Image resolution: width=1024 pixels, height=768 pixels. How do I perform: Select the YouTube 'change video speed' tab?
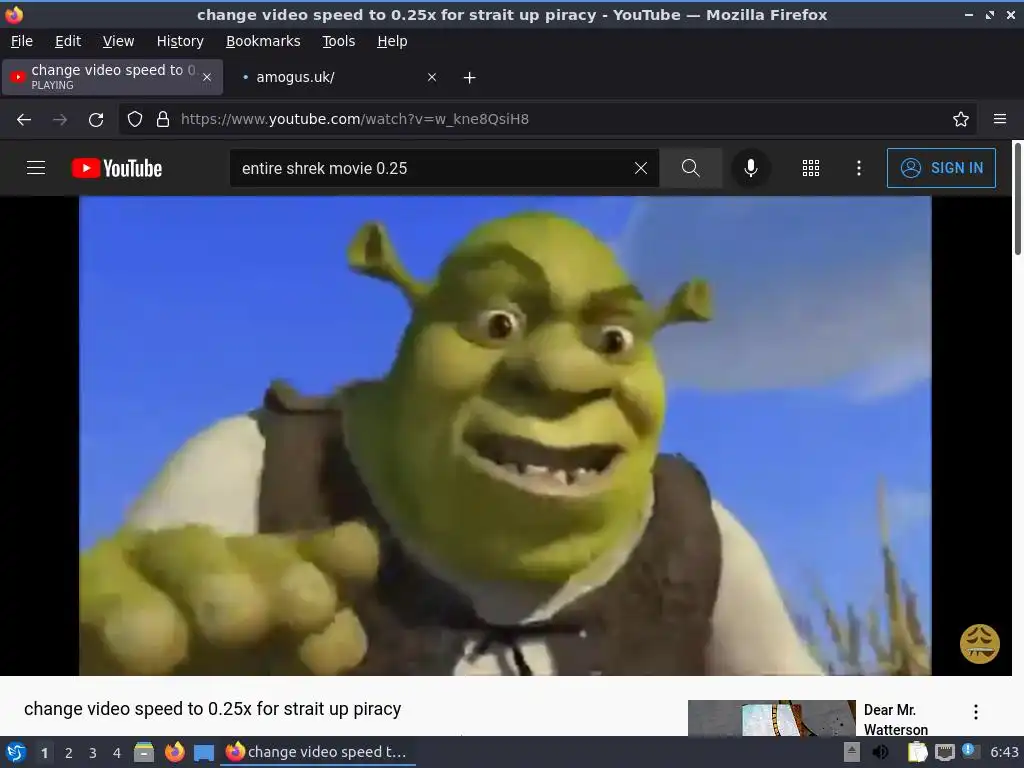click(112, 77)
